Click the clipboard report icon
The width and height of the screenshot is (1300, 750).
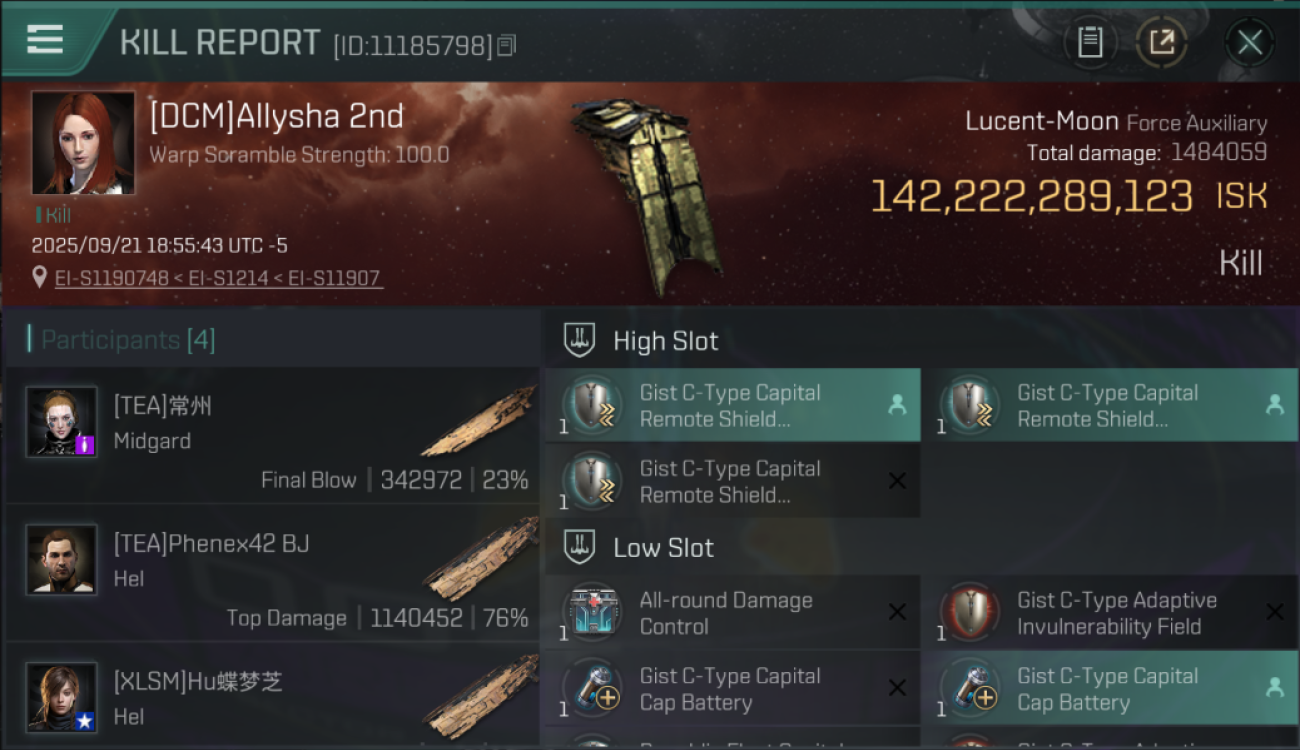pyautogui.click(x=1090, y=43)
